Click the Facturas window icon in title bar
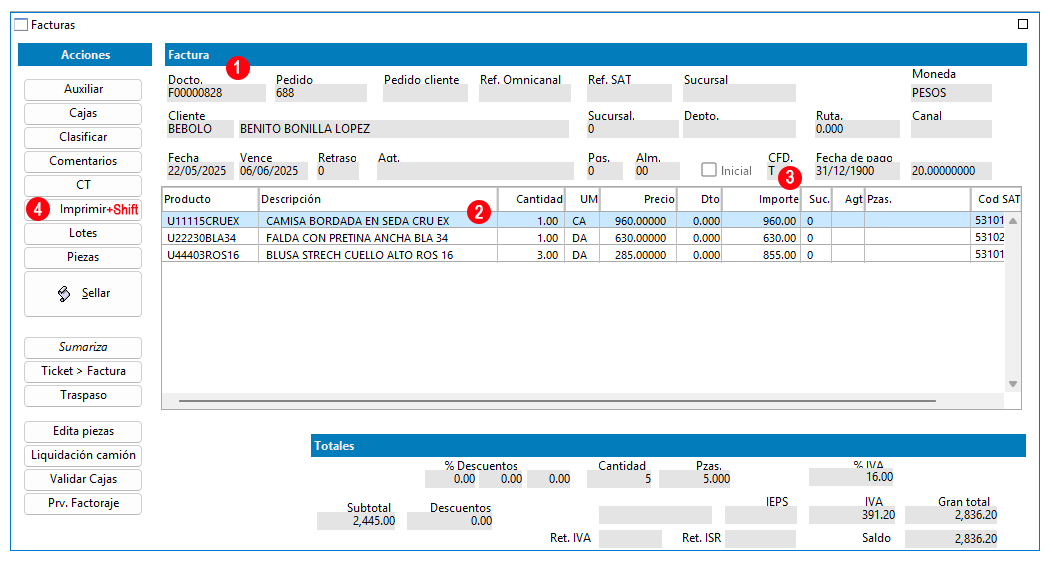The width and height of the screenshot is (1053, 561). (21, 25)
